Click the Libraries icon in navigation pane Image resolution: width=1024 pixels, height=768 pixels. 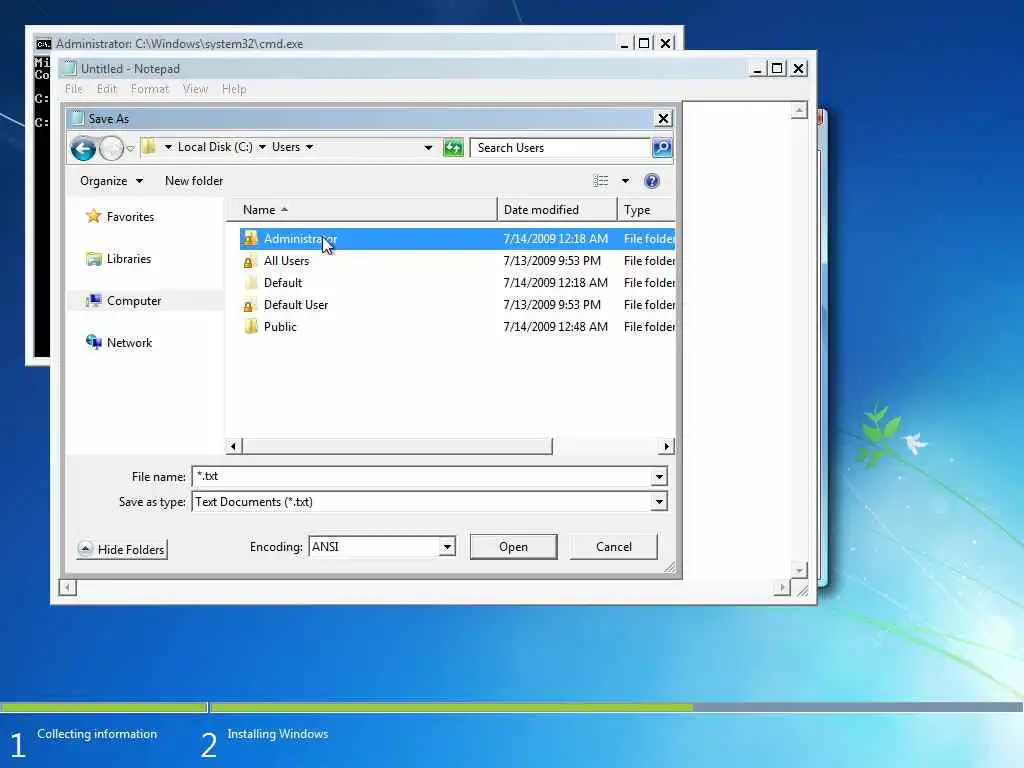point(93,259)
